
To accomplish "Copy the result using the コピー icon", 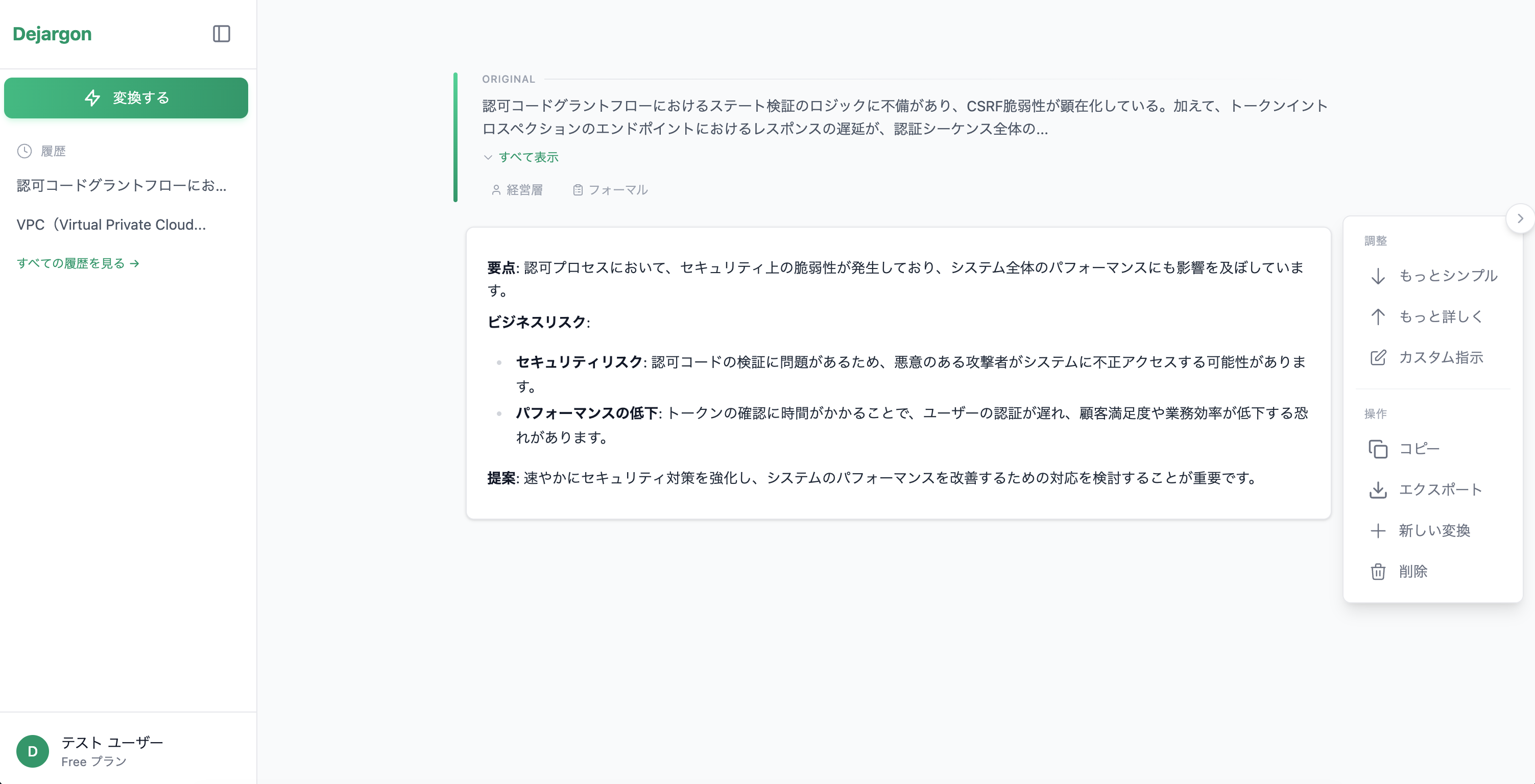I will 1379,449.
